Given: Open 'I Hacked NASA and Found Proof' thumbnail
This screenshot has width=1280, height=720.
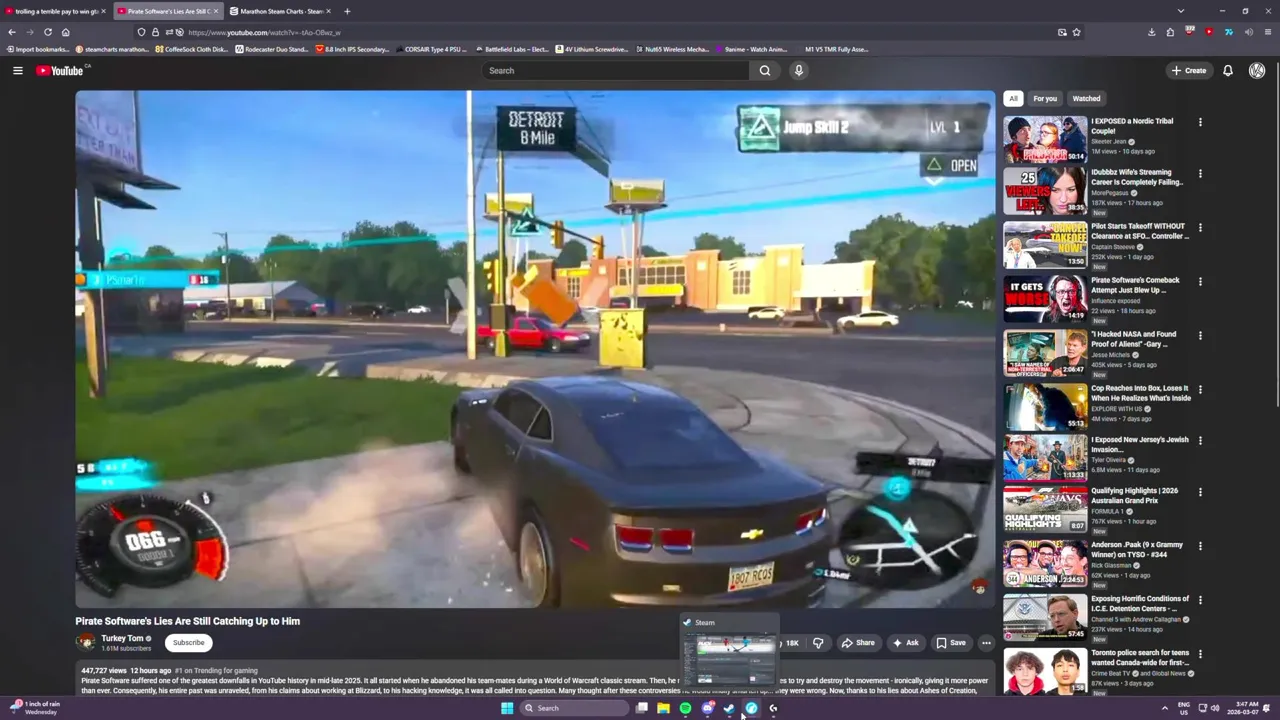Looking at the screenshot, I should coord(1045,351).
